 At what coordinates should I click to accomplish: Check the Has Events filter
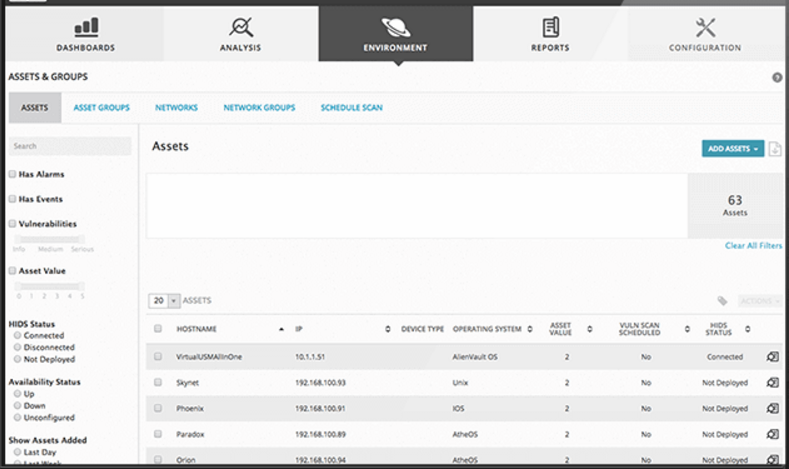(x=12, y=199)
